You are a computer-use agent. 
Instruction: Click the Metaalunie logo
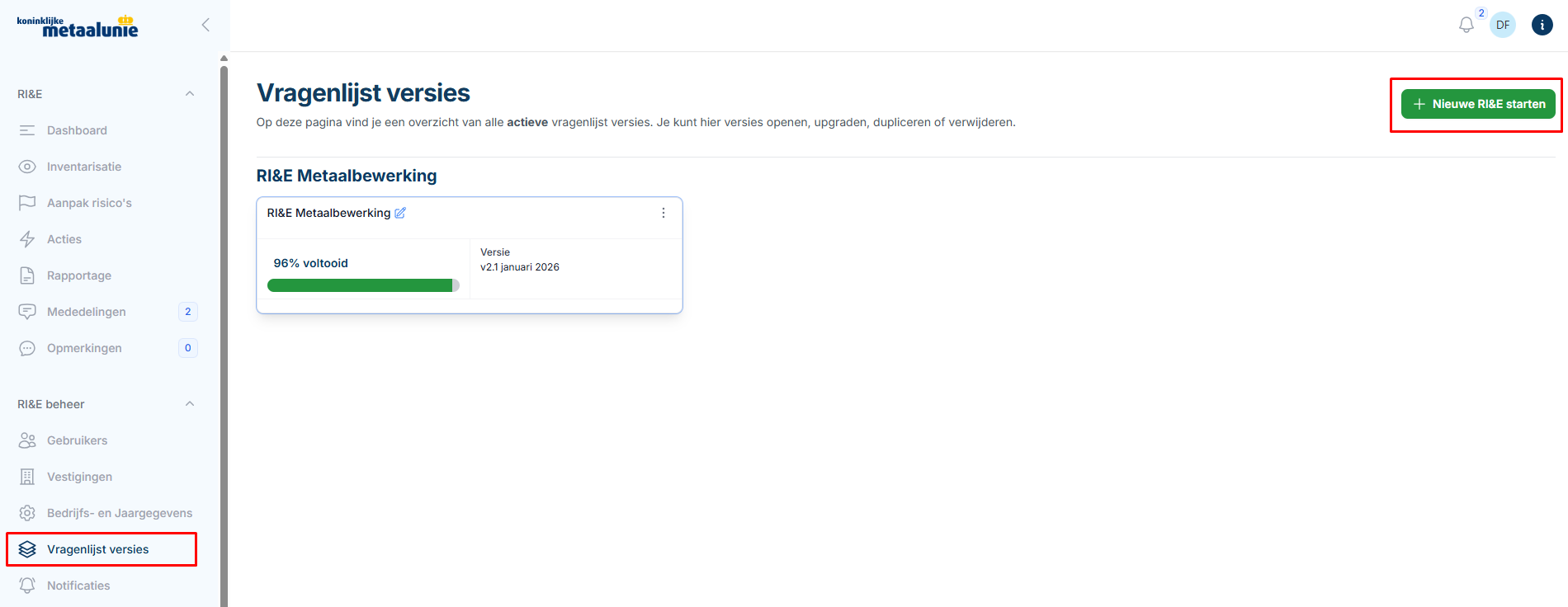coord(78,26)
